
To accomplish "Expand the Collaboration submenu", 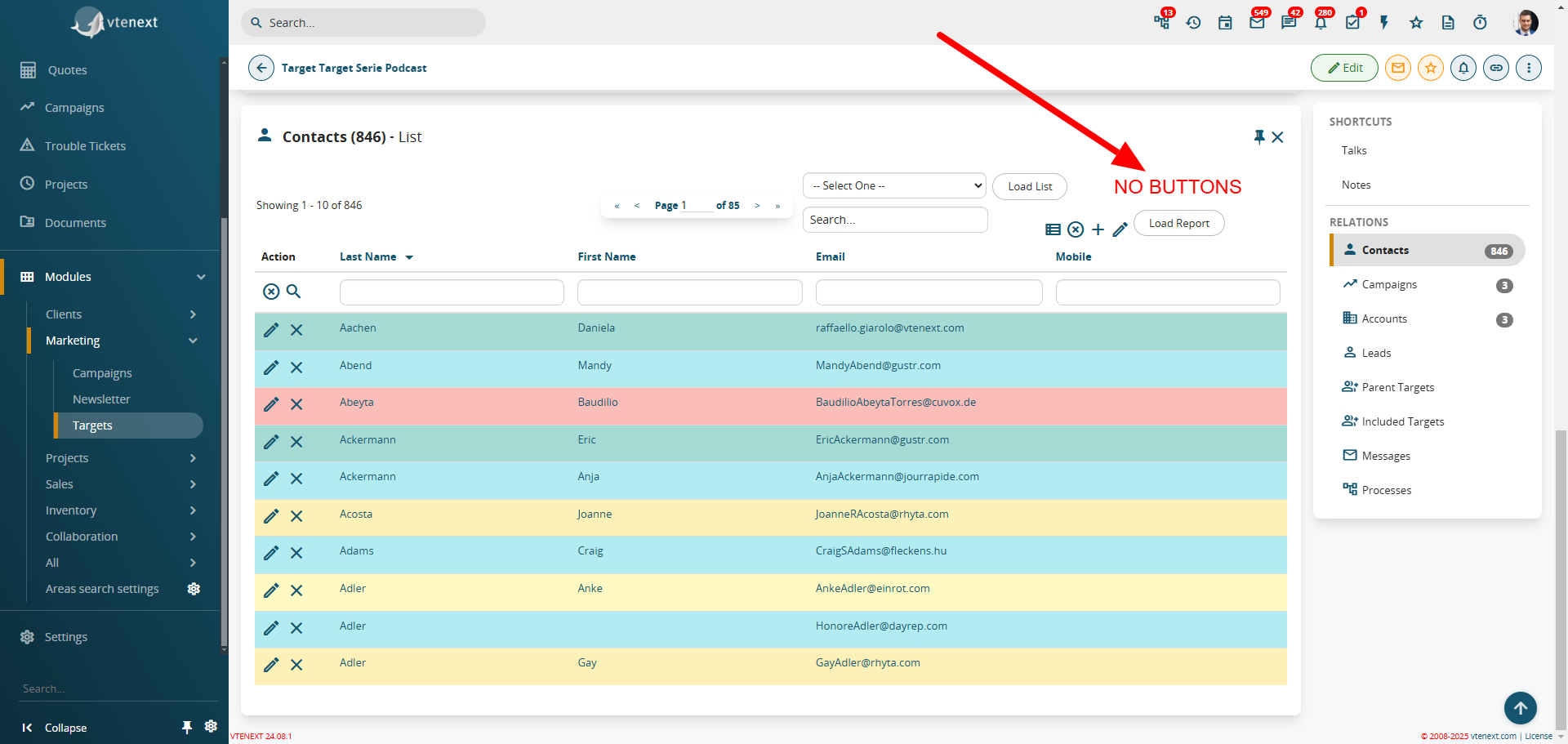I will coord(193,537).
